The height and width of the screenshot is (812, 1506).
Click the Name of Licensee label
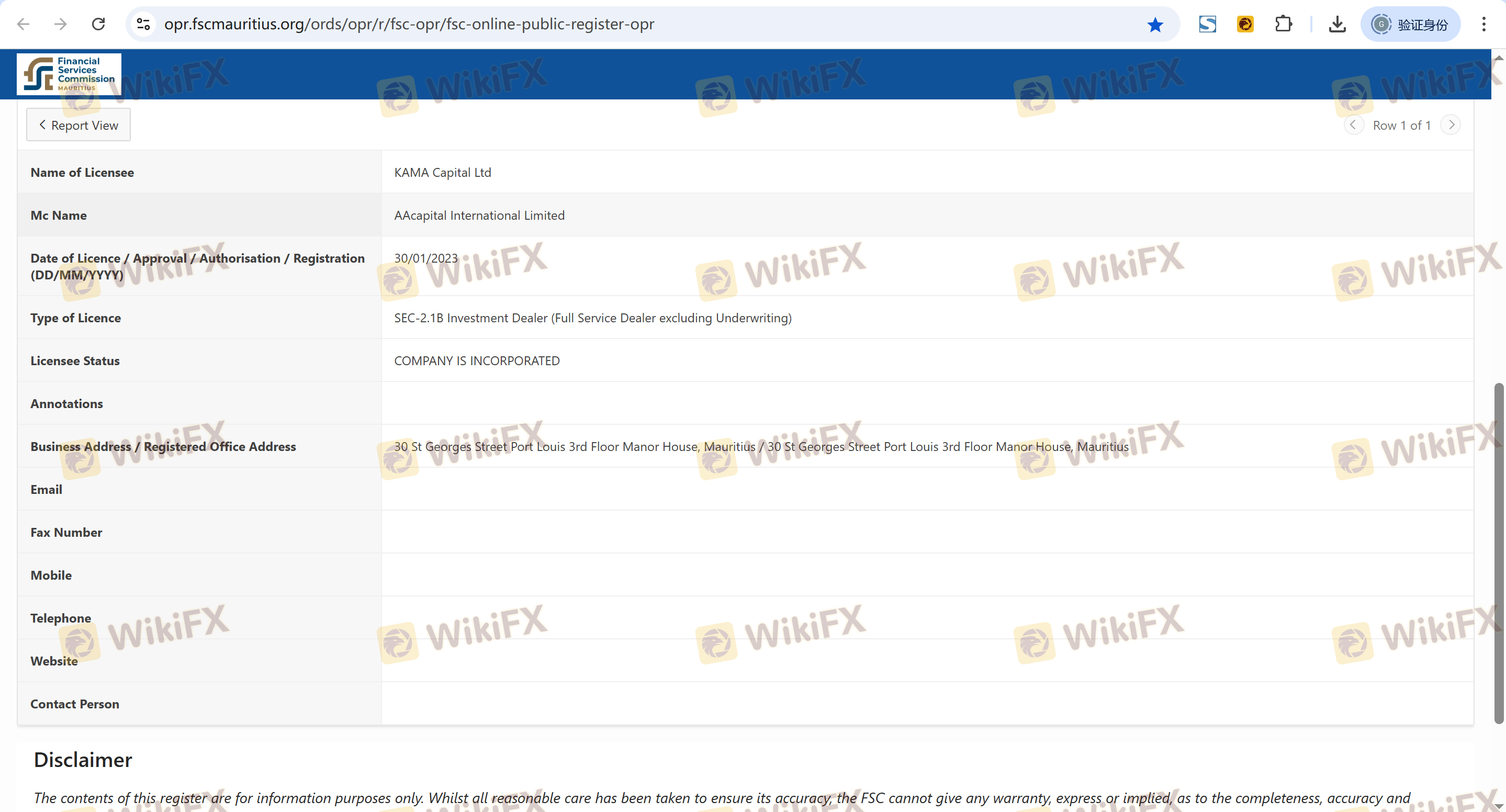pyautogui.click(x=82, y=173)
